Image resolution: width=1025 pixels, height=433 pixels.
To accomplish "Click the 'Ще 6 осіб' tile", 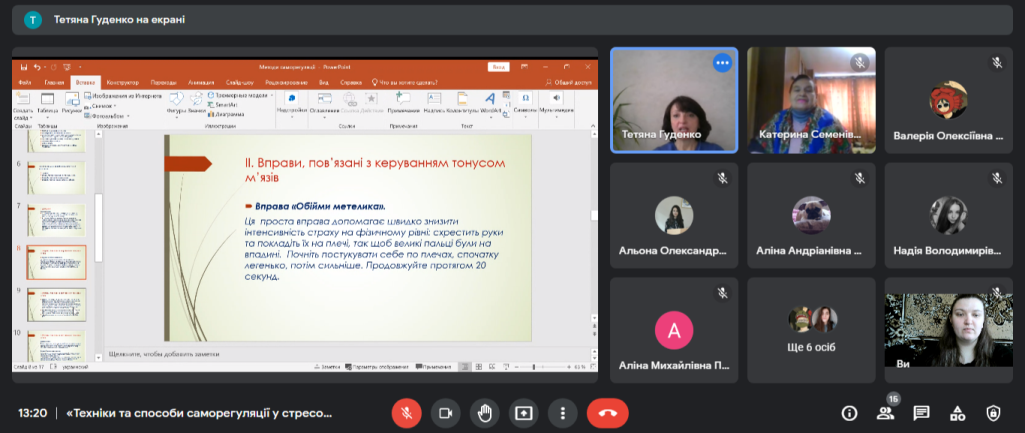I will click(x=811, y=330).
